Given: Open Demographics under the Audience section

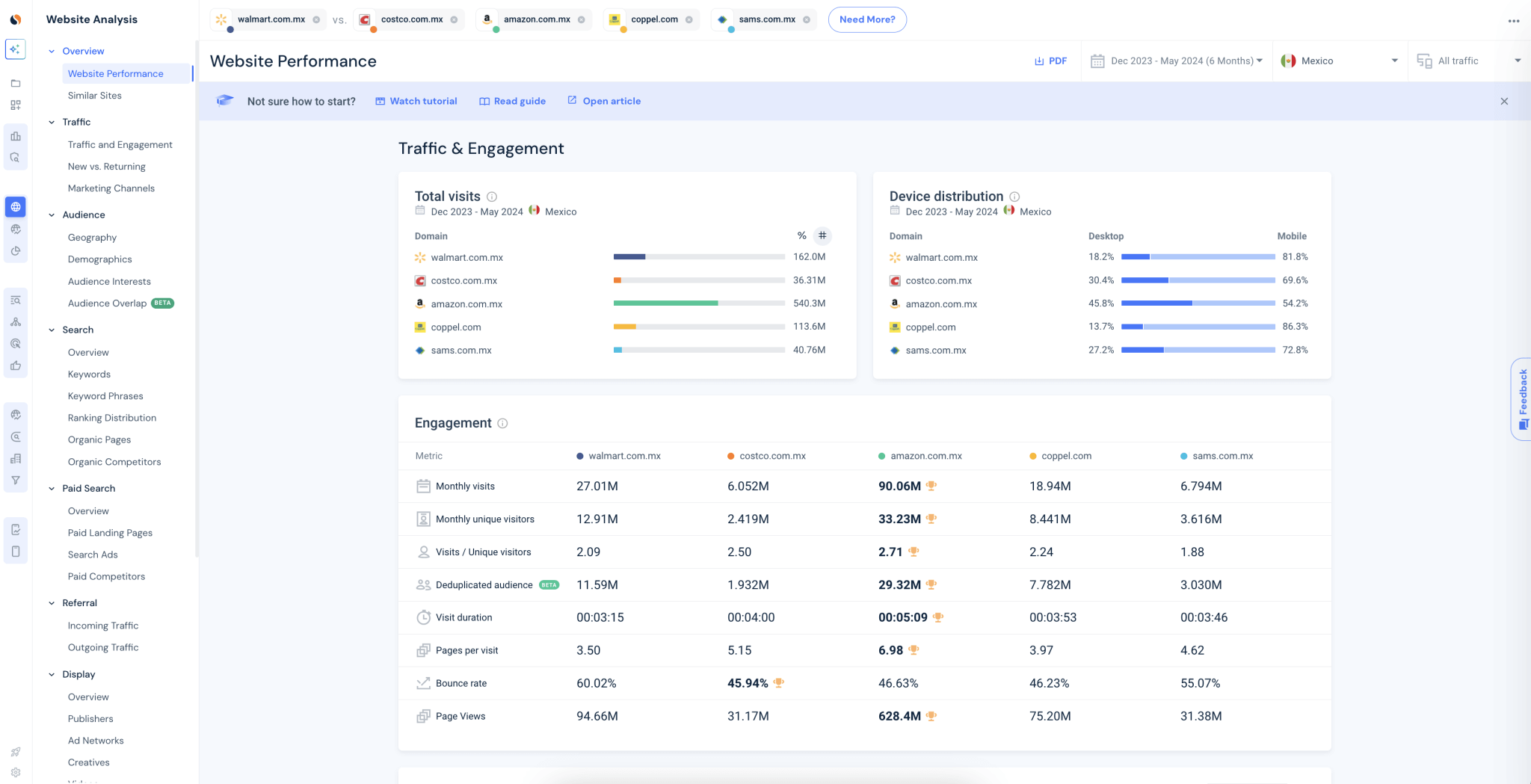Looking at the screenshot, I should pyautogui.click(x=99, y=259).
